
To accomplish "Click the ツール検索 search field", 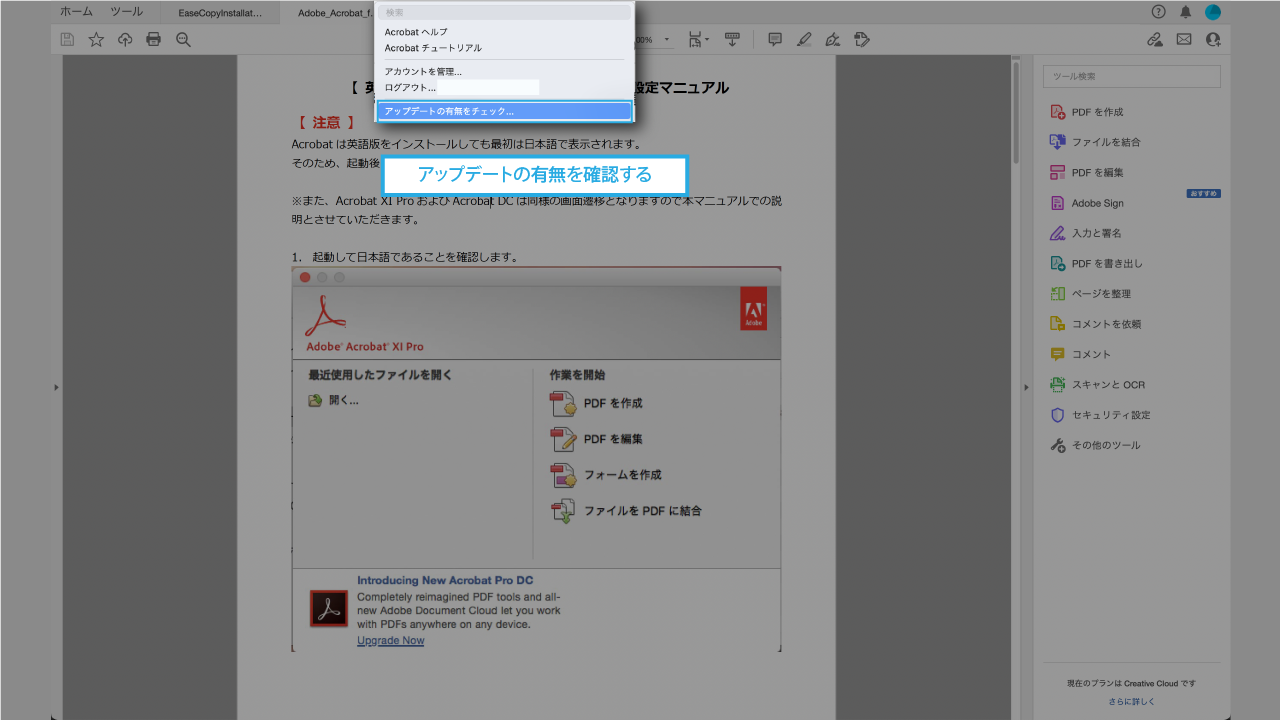I will 1131,76.
